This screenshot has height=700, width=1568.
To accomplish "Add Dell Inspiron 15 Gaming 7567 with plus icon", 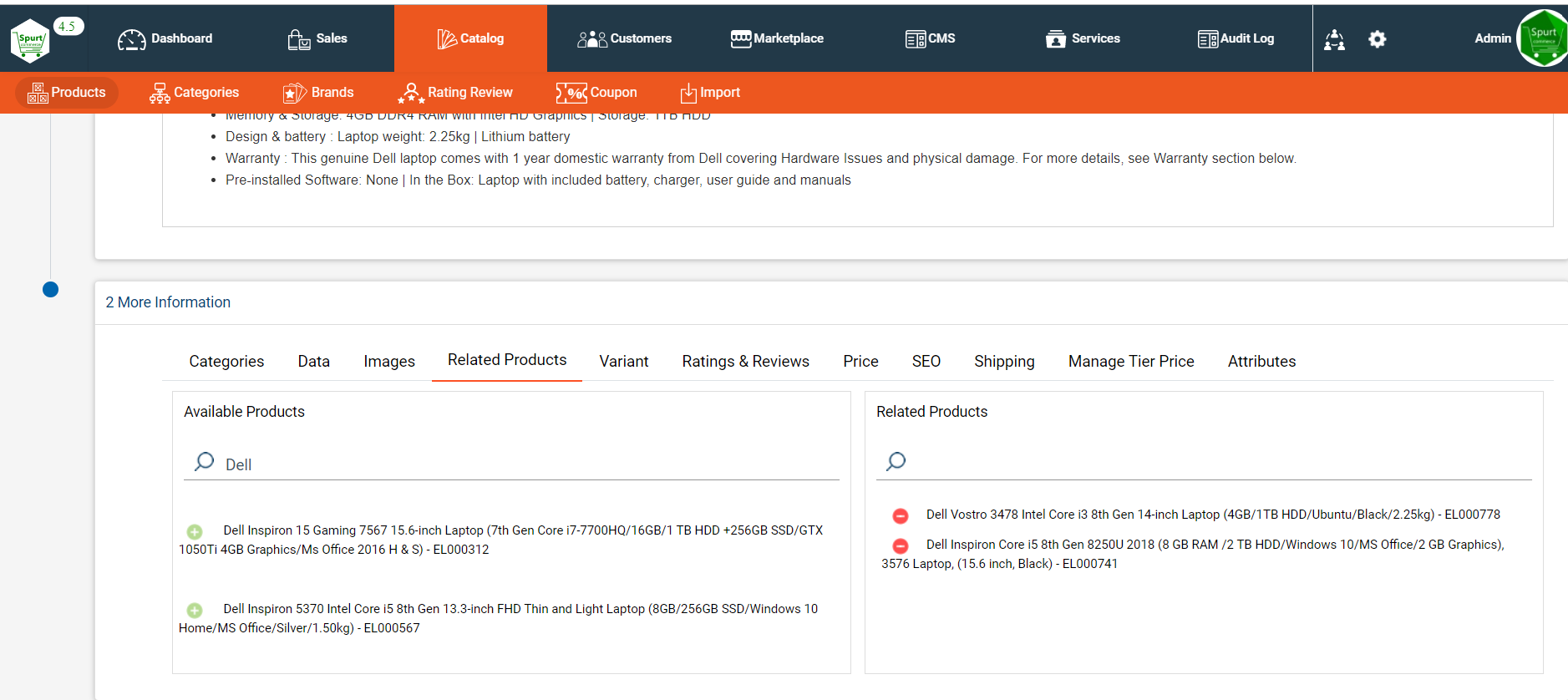I will click(195, 531).
